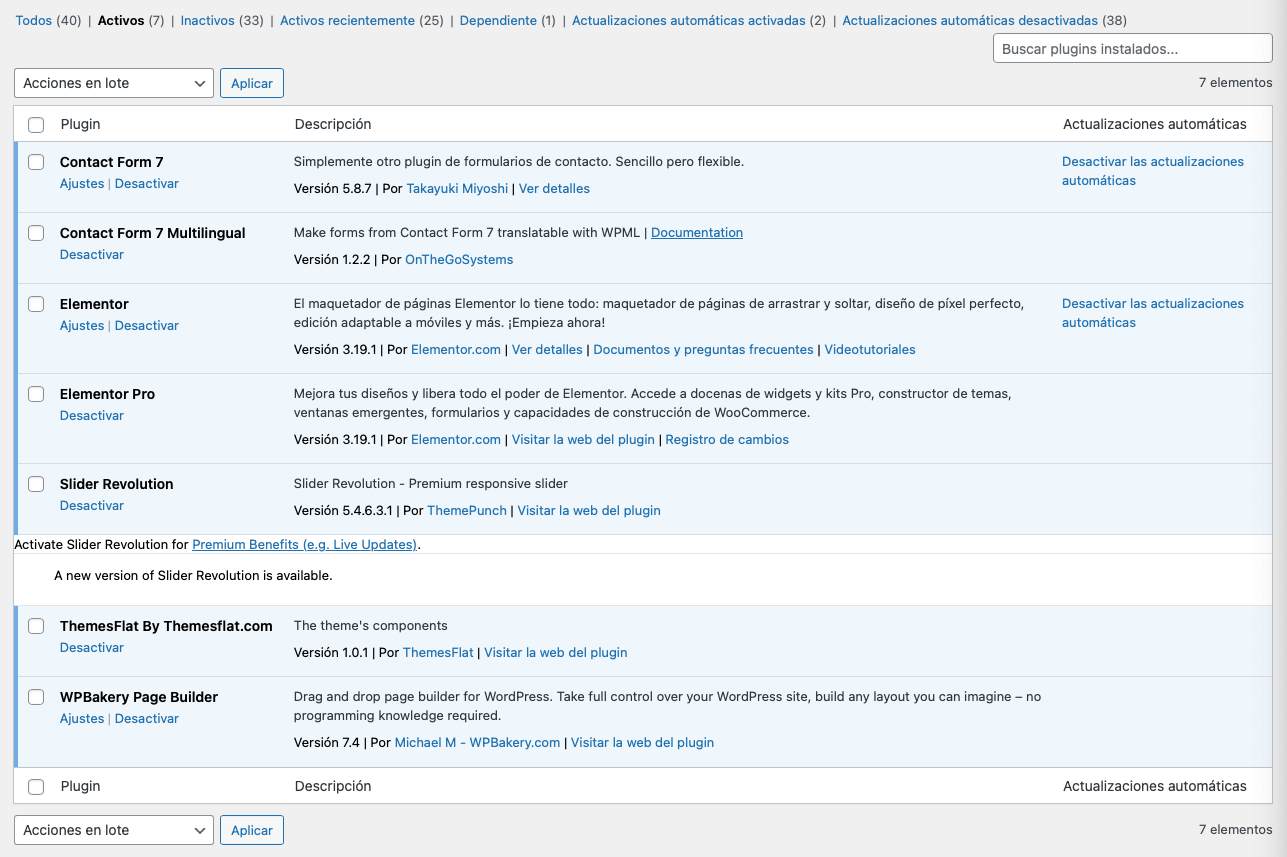The width and height of the screenshot is (1287, 857).
Task: Click the Versión 7.4 text of WPBakery
Action: pyautogui.click(x=327, y=743)
